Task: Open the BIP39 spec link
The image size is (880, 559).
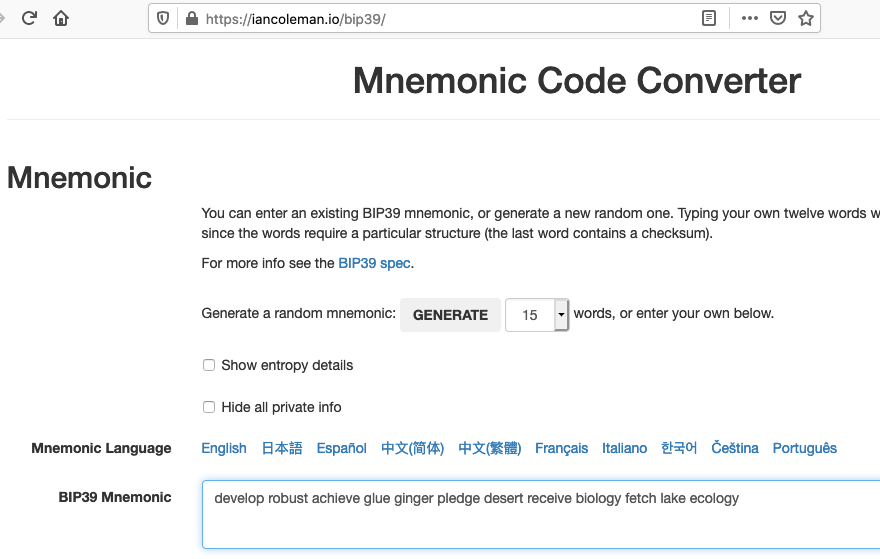Action: pyautogui.click(x=374, y=263)
